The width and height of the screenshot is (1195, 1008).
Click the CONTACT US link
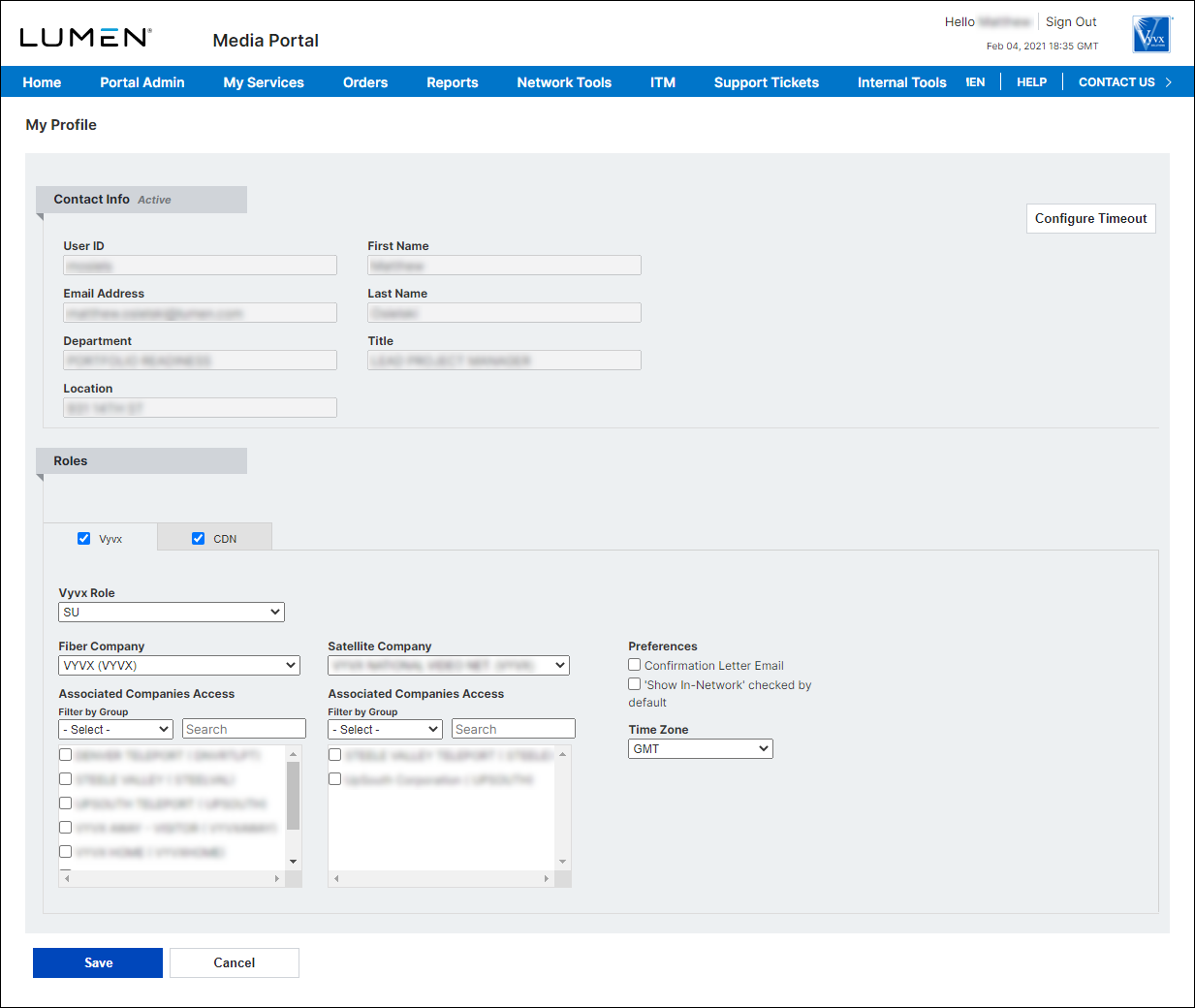[x=1116, y=82]
